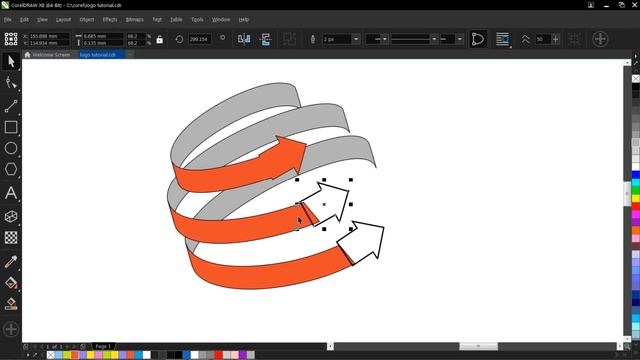The image size is (640, 360).
Task: Click the property bar plus button
Action: tap(600, 39)
